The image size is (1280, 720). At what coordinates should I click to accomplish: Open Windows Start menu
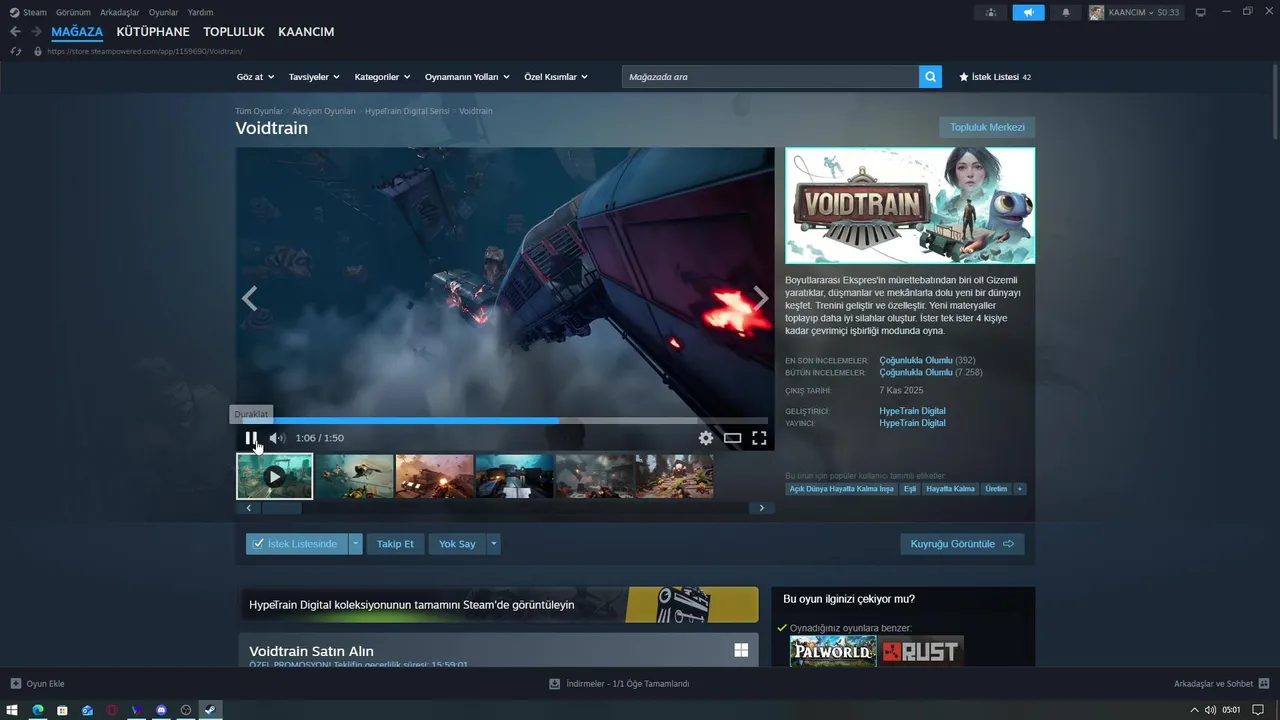12,710
